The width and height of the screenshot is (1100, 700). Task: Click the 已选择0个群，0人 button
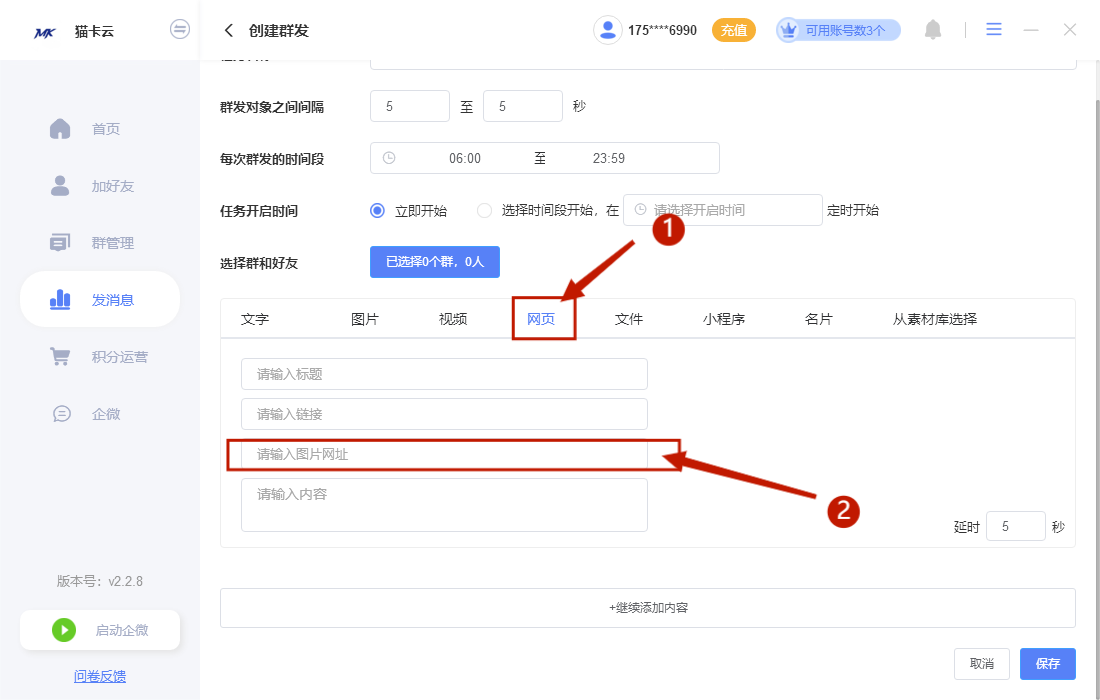435,262
